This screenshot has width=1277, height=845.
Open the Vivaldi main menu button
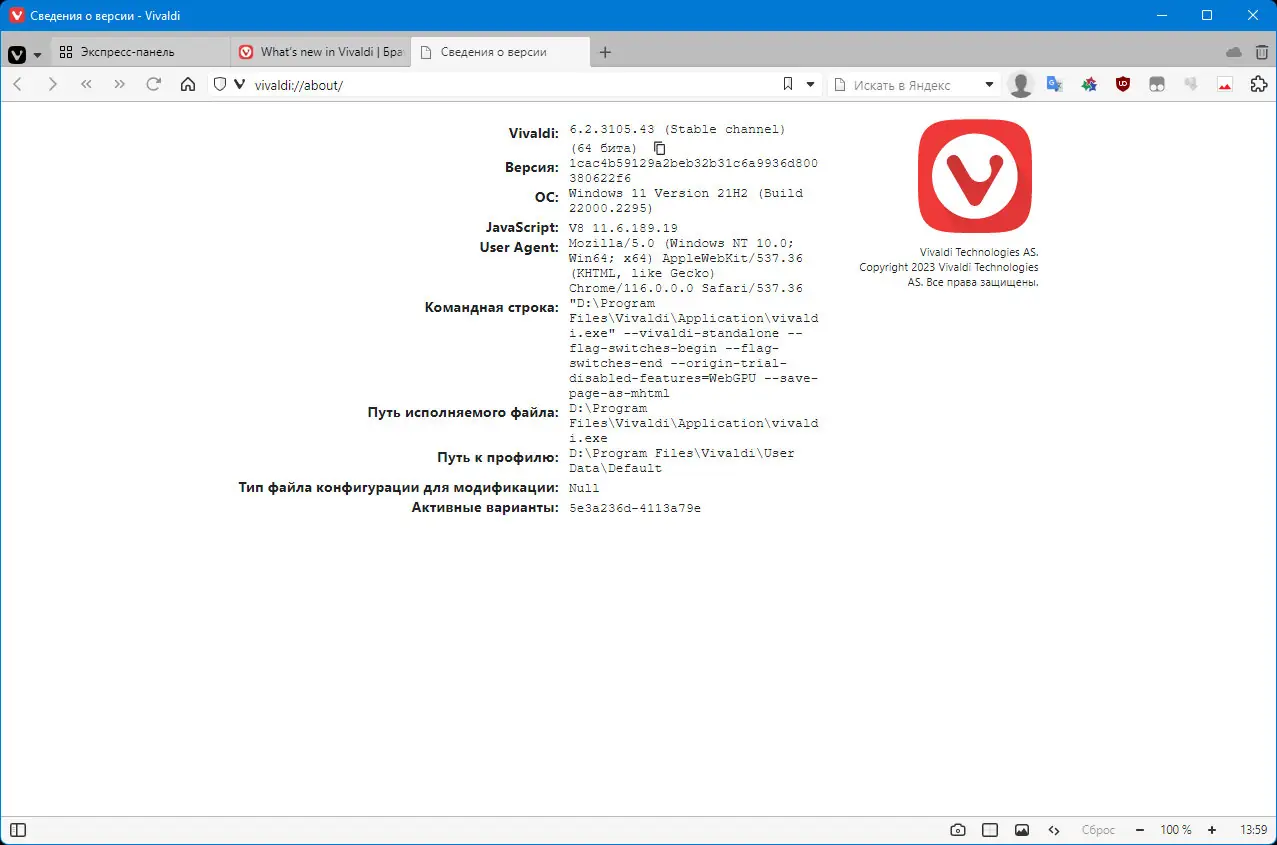[x=17, y=53]
